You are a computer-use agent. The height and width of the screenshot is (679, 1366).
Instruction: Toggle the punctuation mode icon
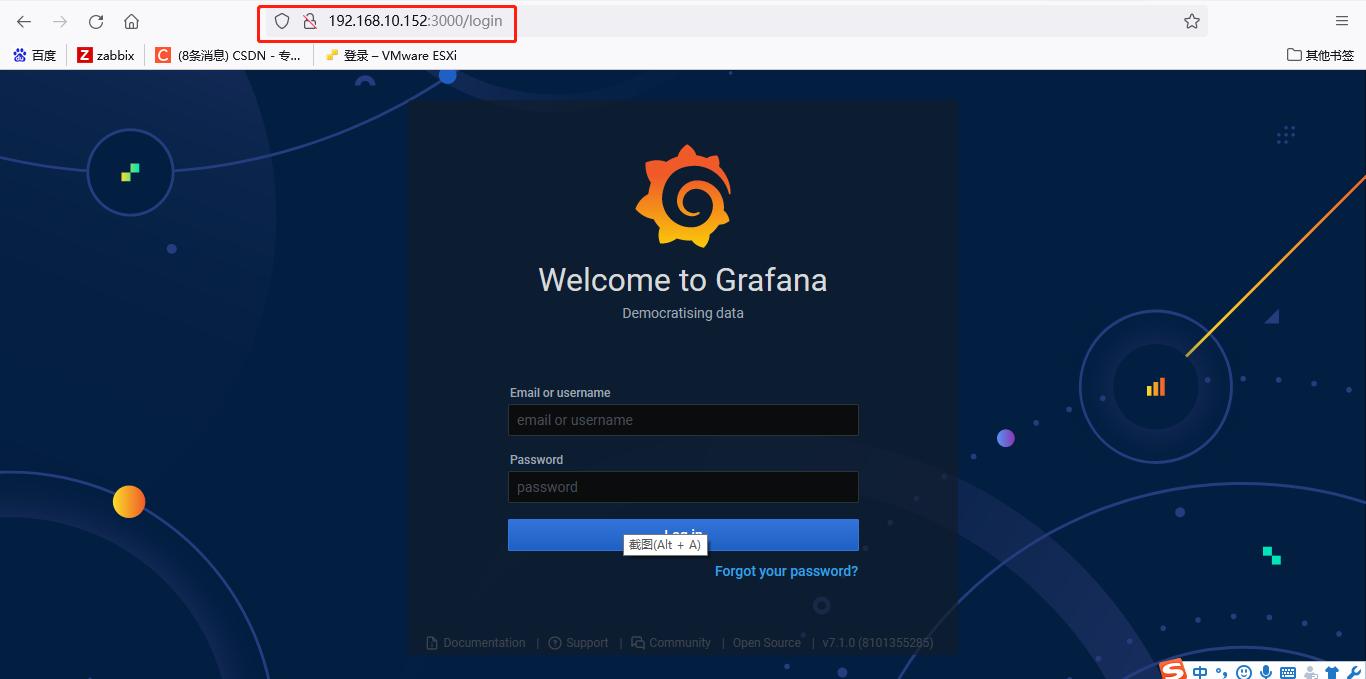[1221, 673]
